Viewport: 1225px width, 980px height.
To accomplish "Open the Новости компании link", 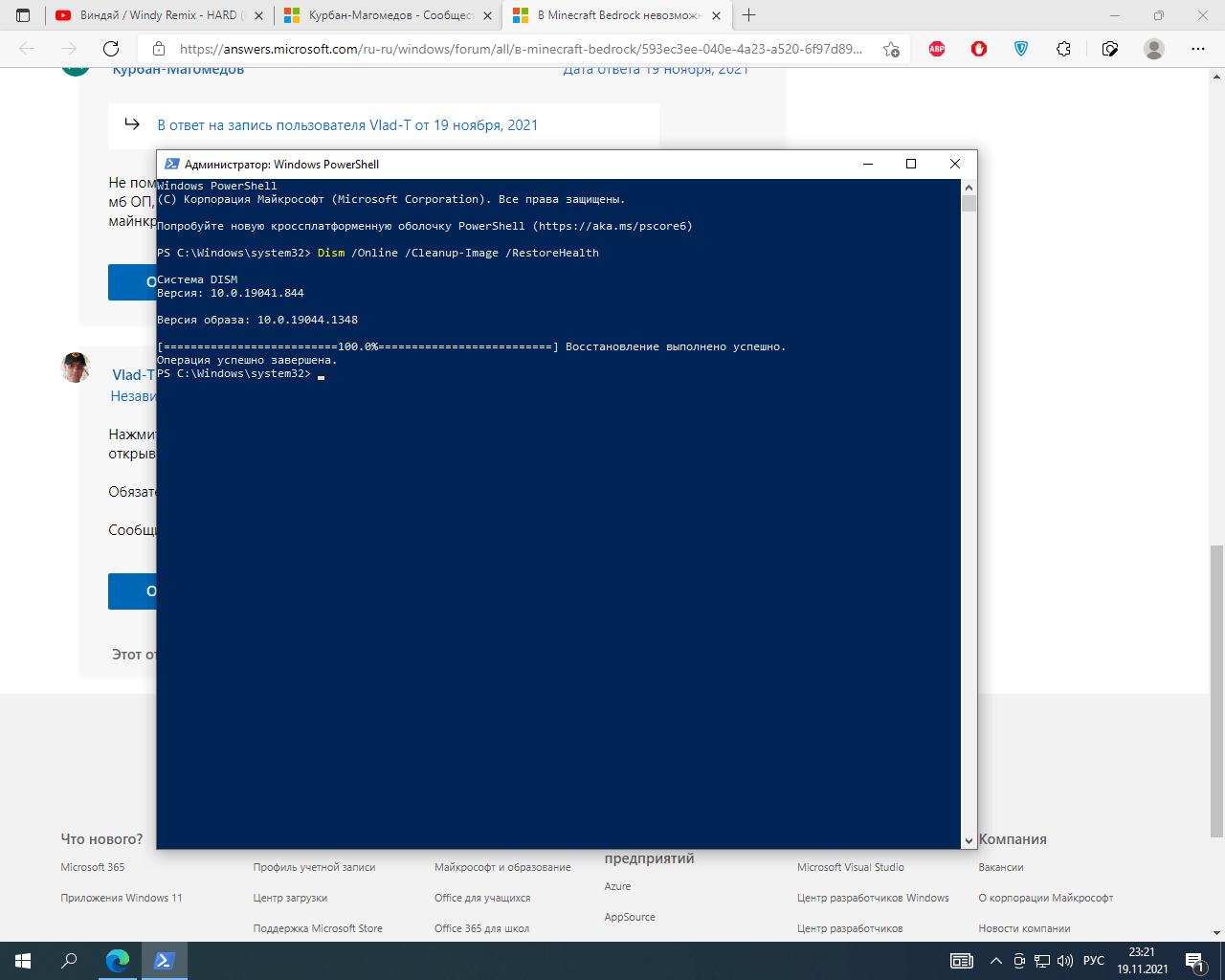I will [x=1024, y=928].
